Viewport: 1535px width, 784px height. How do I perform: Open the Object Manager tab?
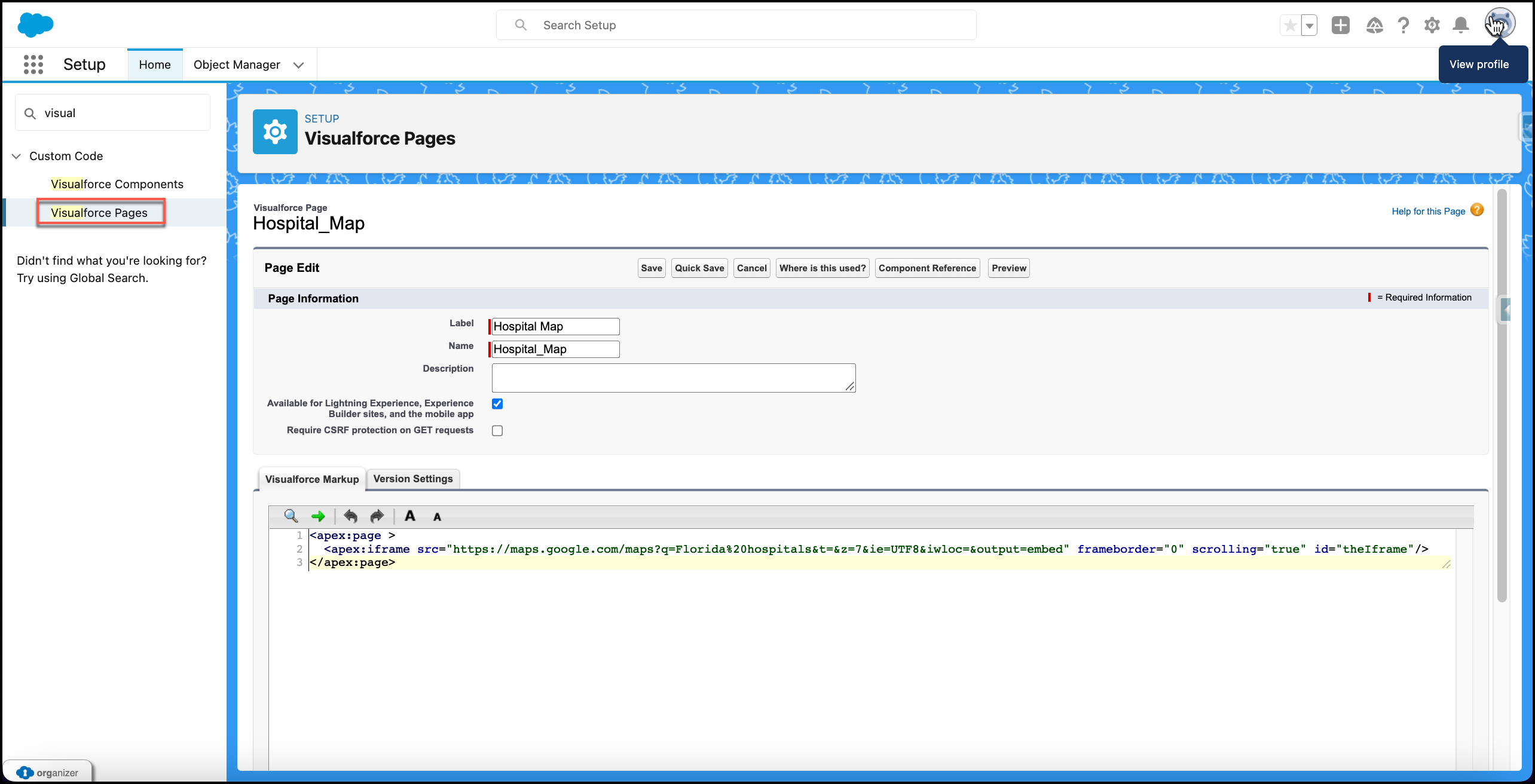click(237, 65)
